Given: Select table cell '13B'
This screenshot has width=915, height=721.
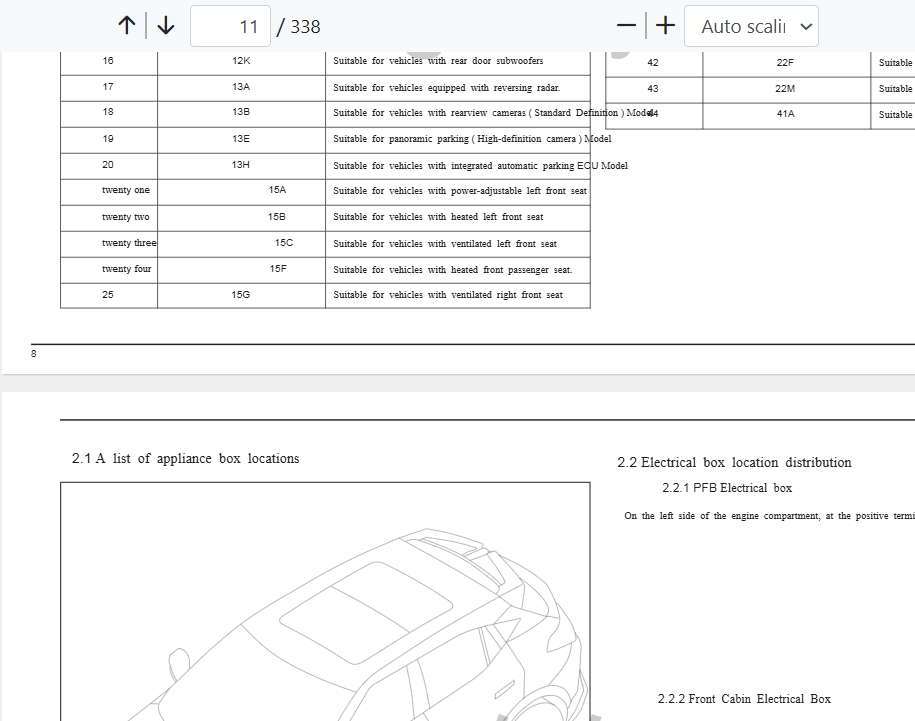Looking at the screenshot, I should pos(241,112).
